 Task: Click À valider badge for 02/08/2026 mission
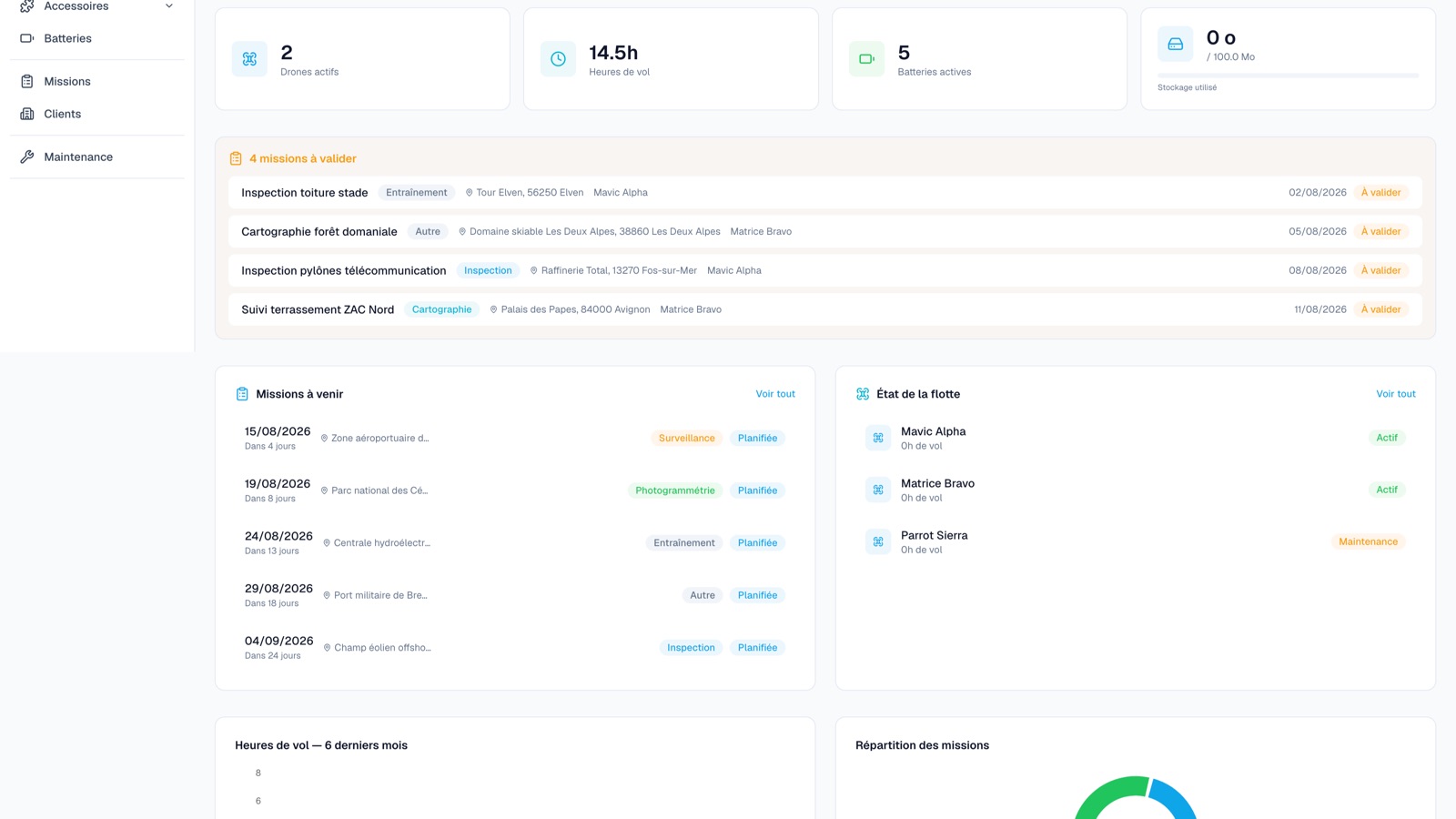pyautogui.click(x=1380, y=193)
